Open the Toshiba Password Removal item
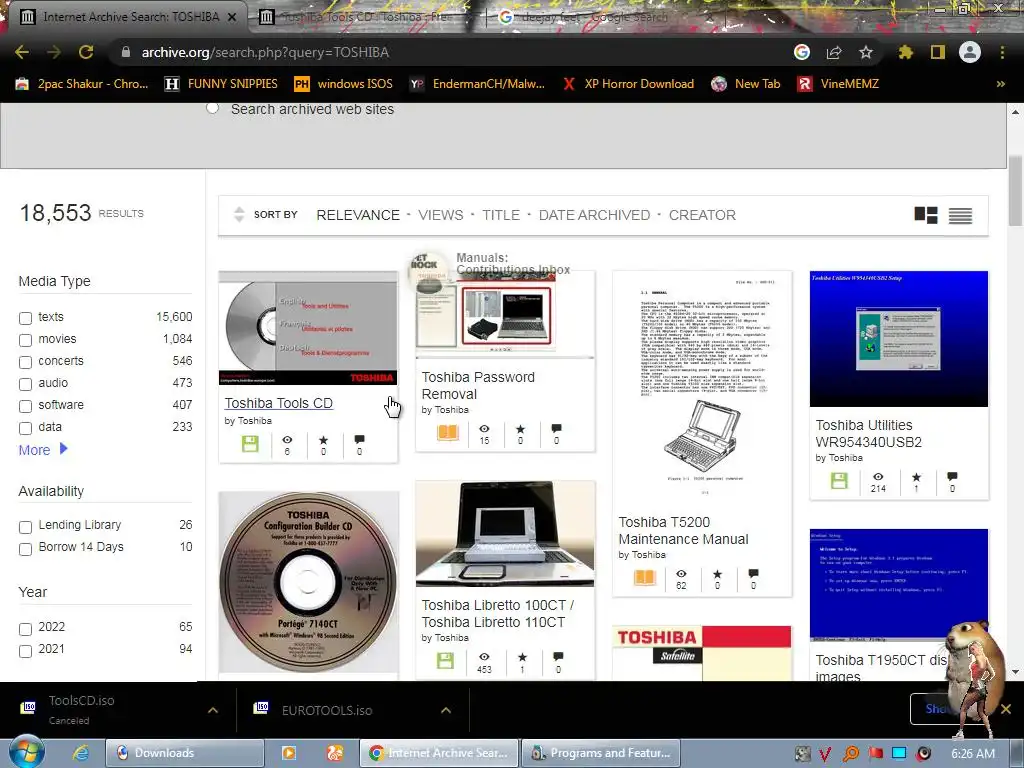The width and height of the screenshot is (1024, 768). tap(478, 385)
